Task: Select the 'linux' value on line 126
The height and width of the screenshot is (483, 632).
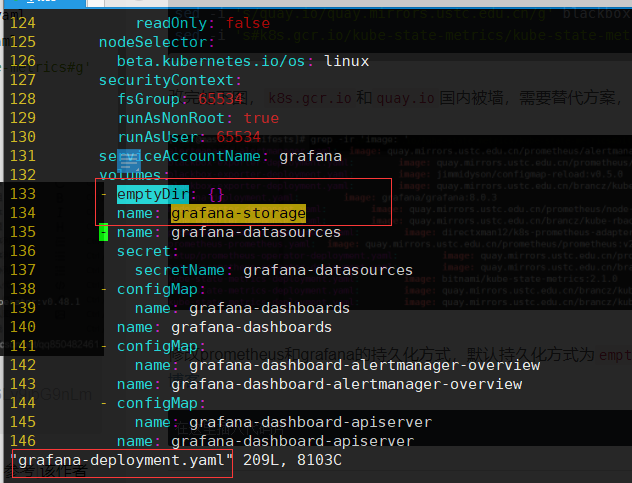Action: pos(347,61)
